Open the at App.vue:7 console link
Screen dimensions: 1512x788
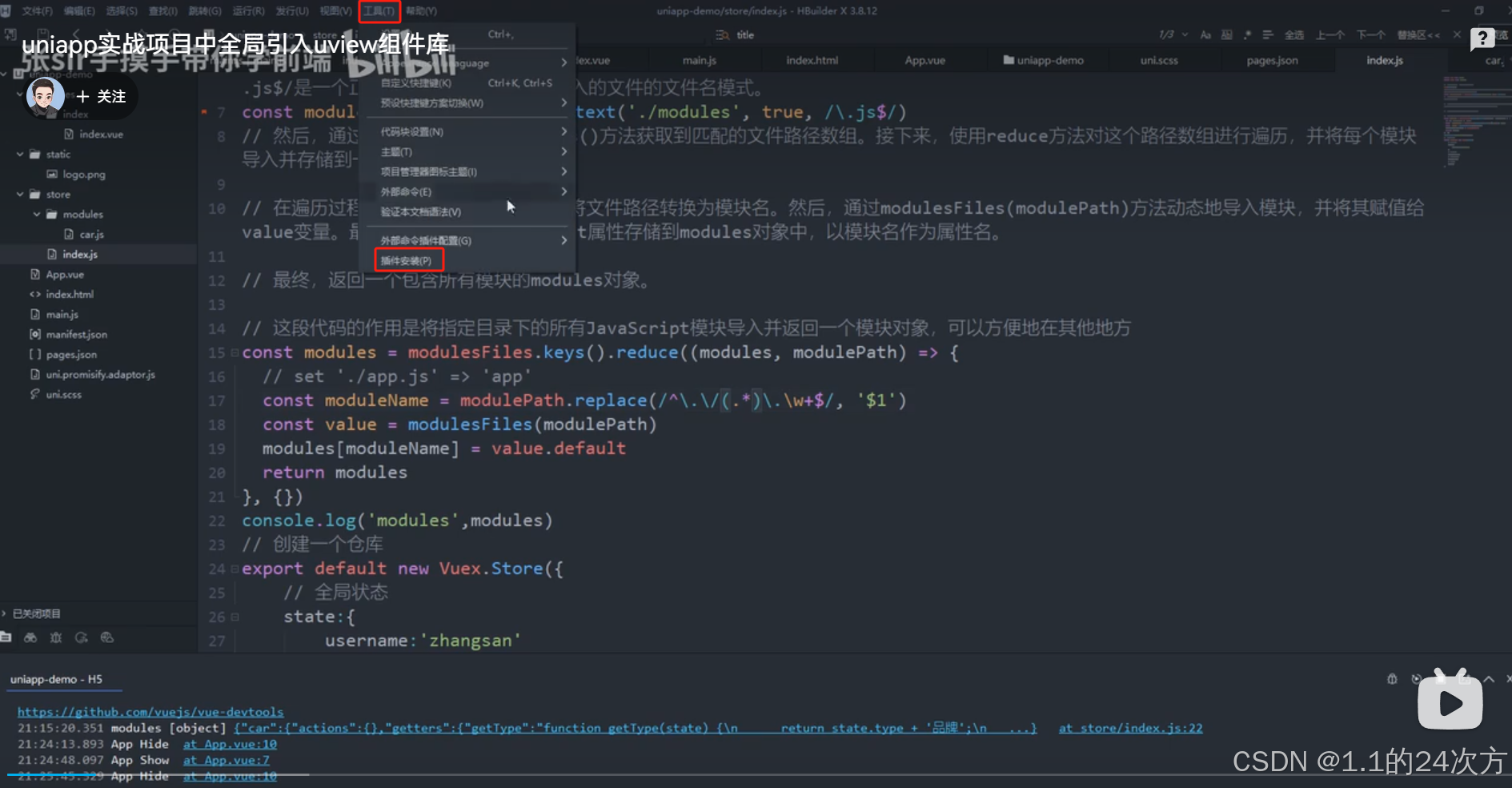(x=227, y=760)
